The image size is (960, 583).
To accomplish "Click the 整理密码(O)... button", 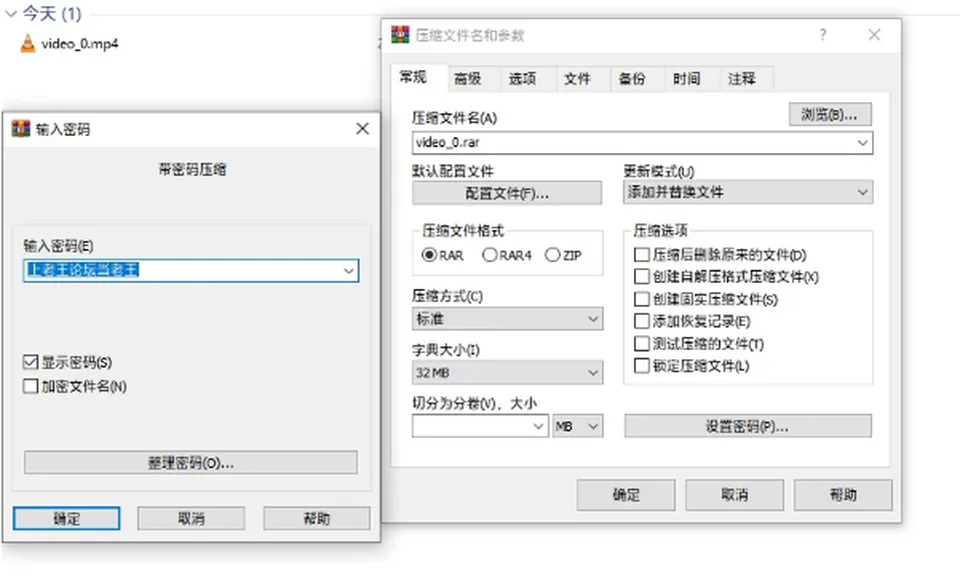I will (x=190, y=463).
